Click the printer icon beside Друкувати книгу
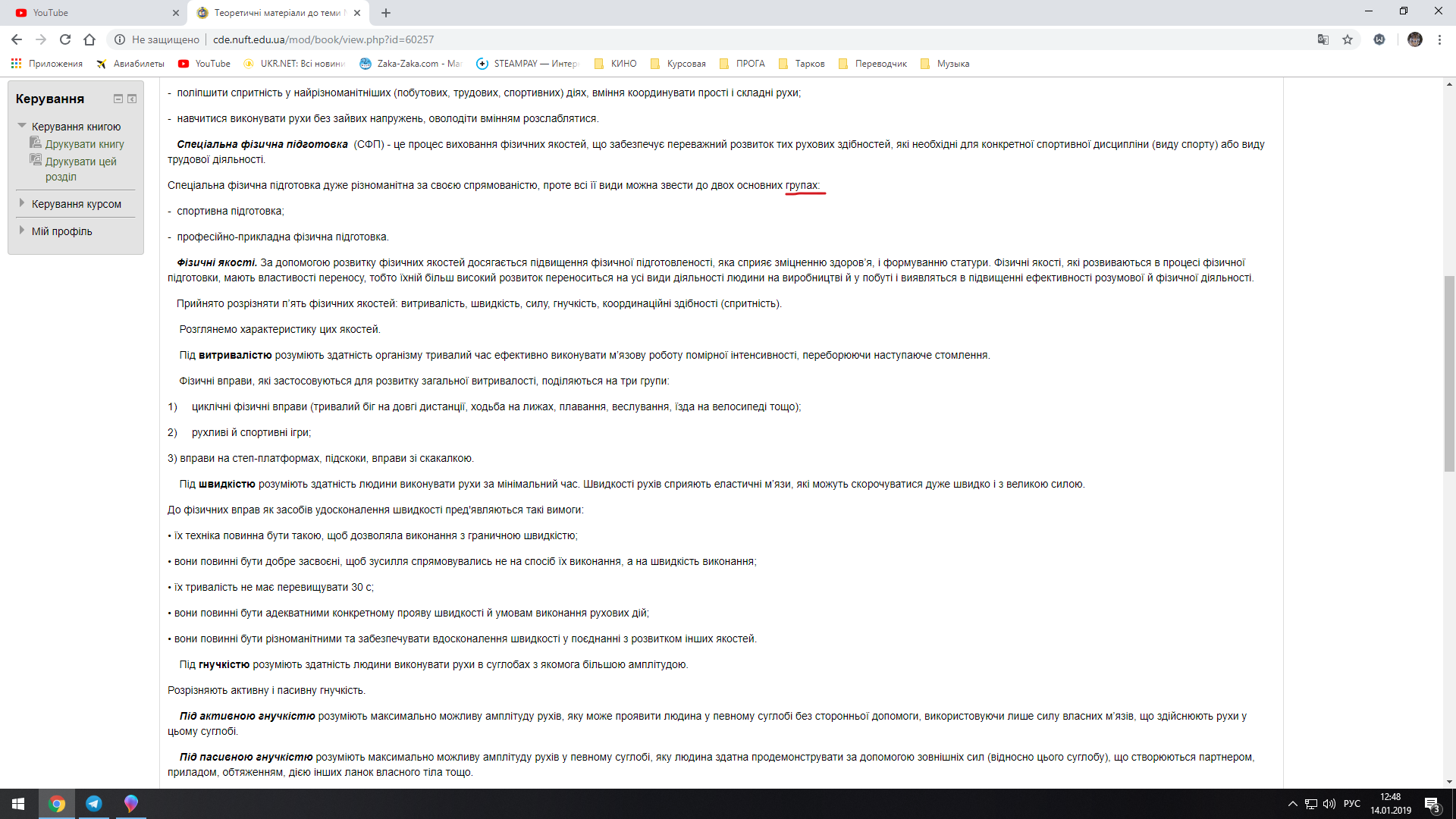This screenshot has width=1456, height=819. 36,143
